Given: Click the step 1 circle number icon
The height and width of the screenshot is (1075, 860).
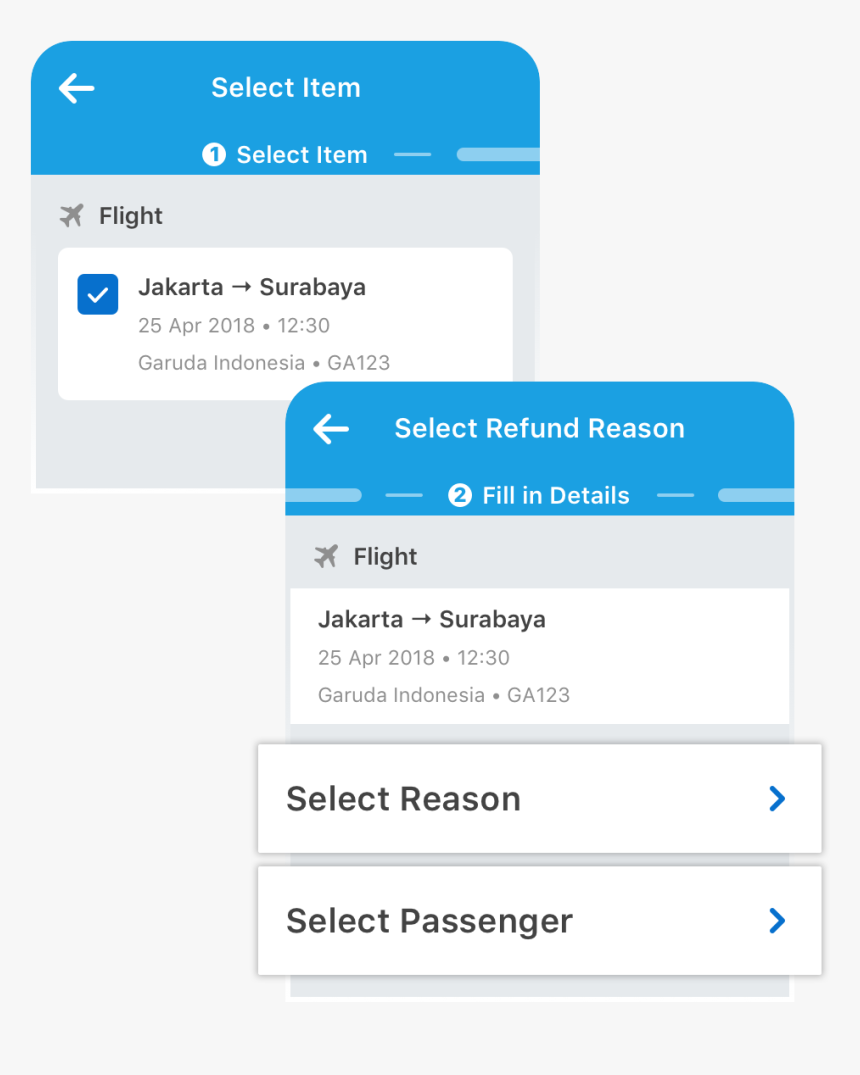Looking at the screenshot, I should coord(213,155).
